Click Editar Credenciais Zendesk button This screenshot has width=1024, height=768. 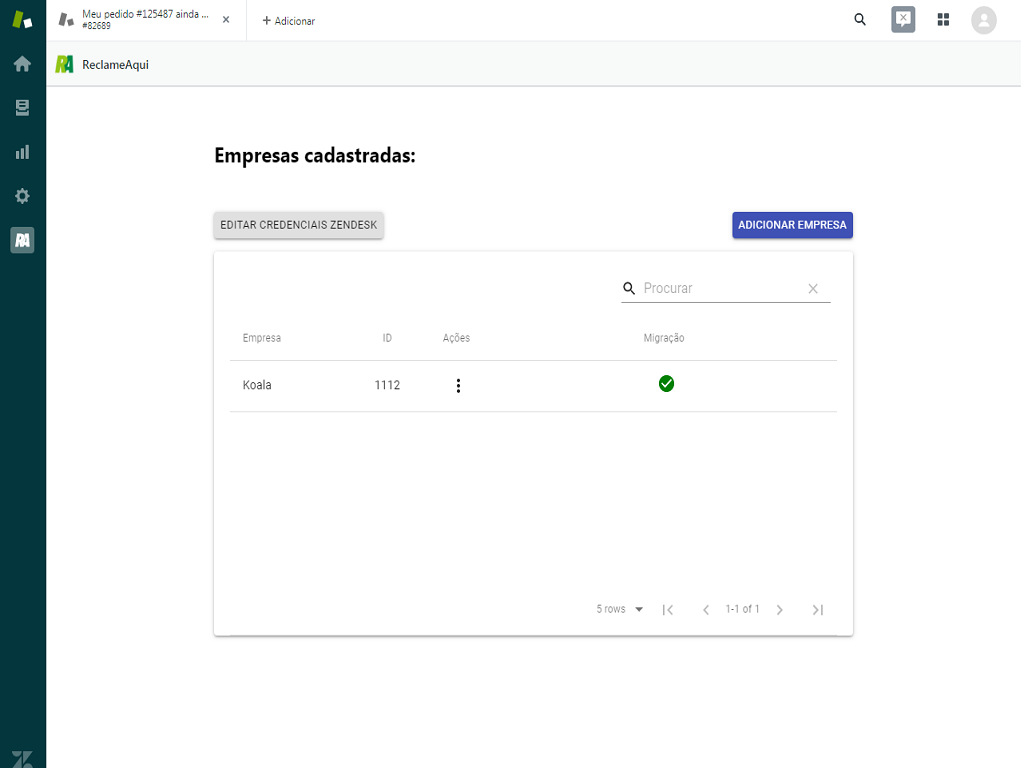[x=298, y=225]
